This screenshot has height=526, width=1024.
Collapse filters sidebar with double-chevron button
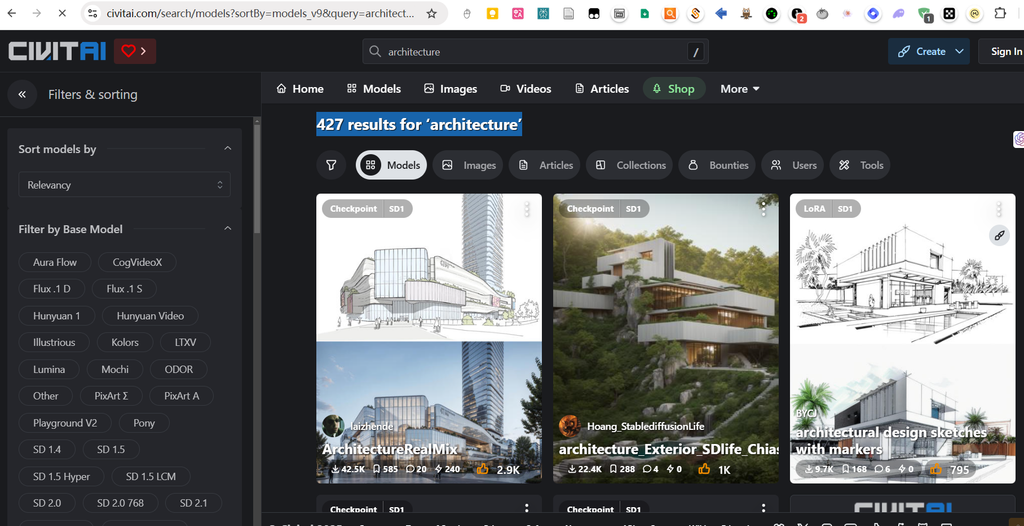pyautogui.click(x=22, y=94)
